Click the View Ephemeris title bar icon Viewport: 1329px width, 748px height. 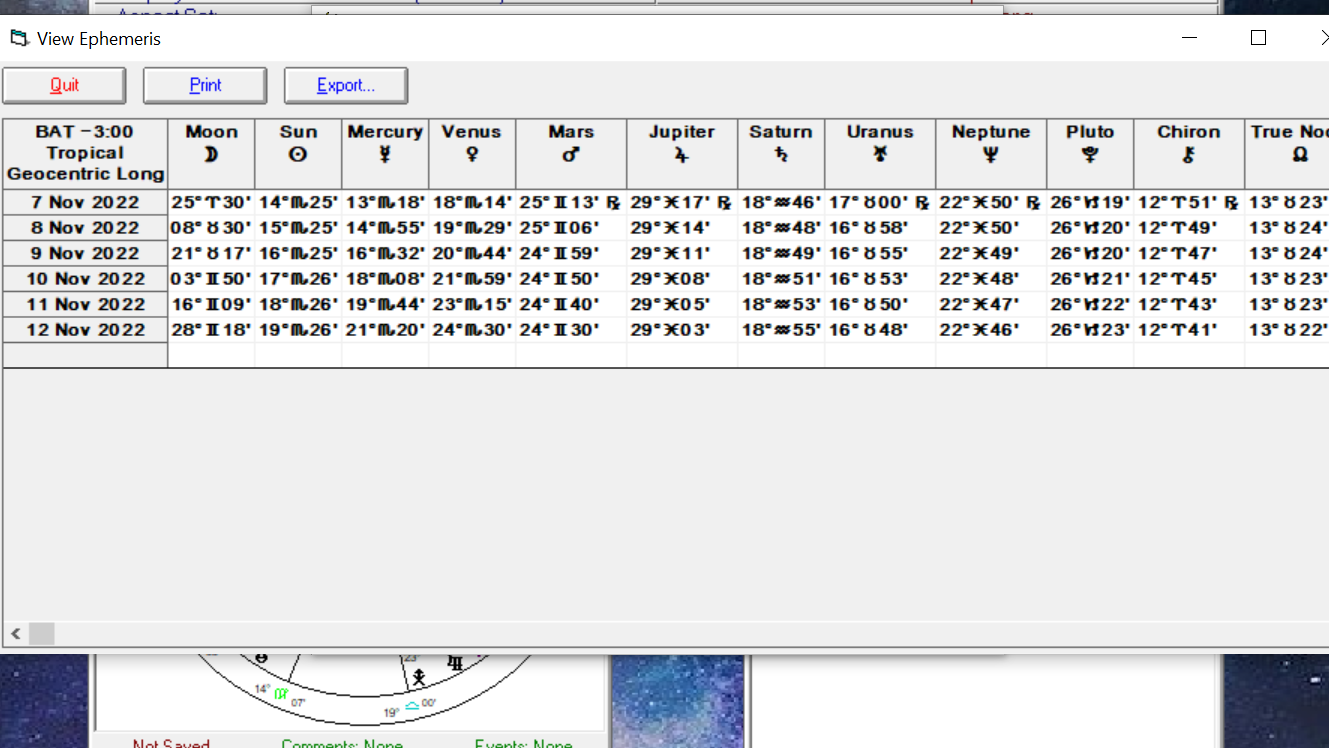pos(19,39)
